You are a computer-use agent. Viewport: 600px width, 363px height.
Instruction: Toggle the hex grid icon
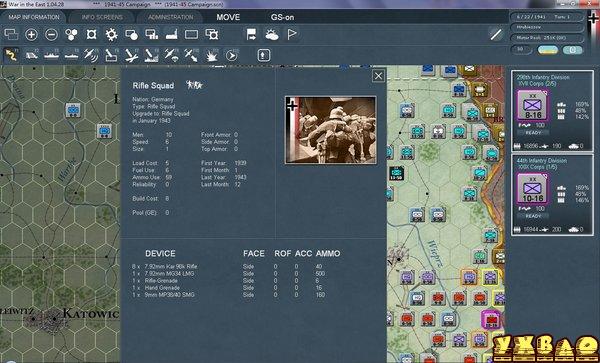coord(71,35)
